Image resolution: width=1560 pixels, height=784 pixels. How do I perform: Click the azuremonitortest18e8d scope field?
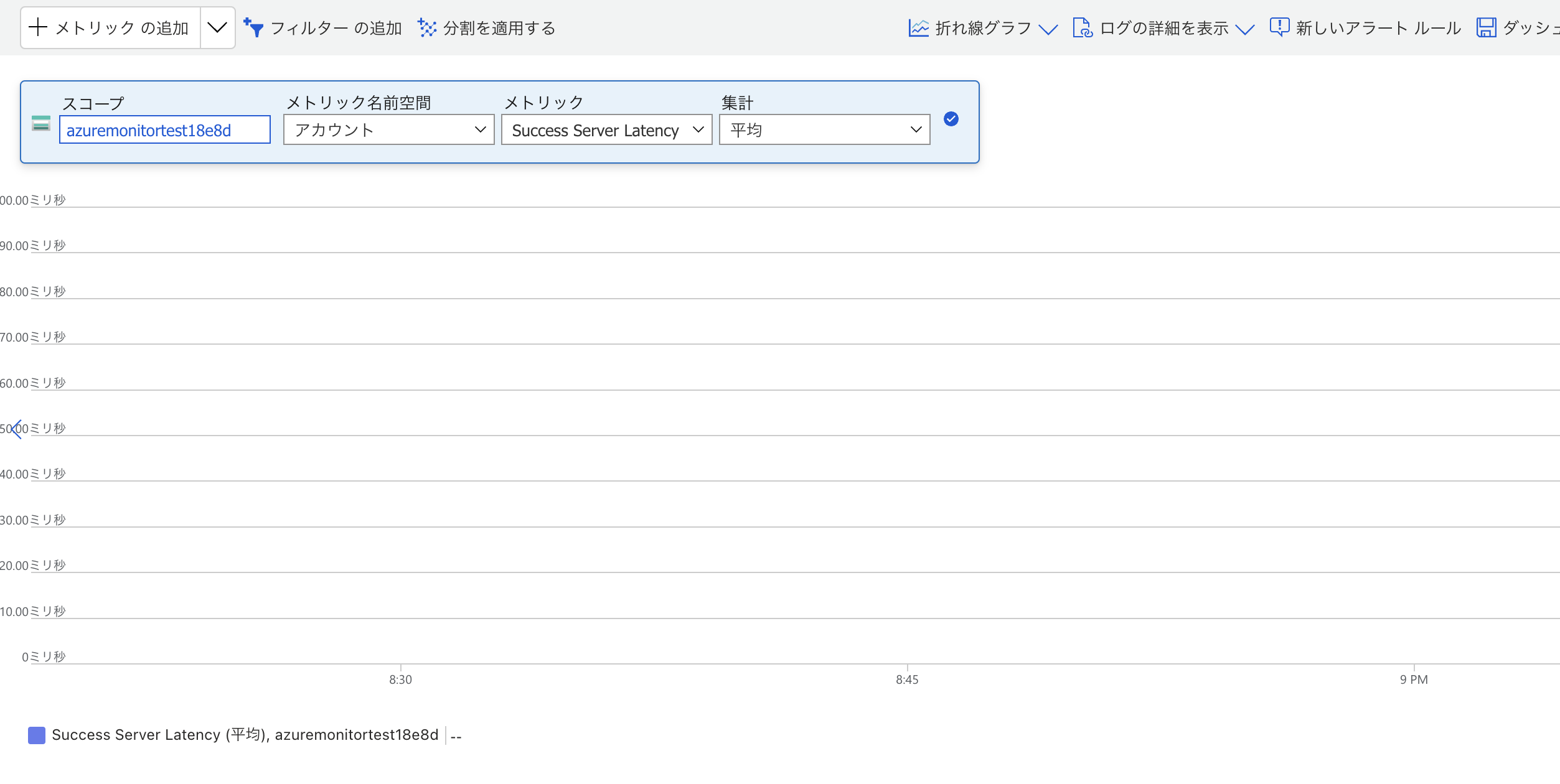[164, 129]
